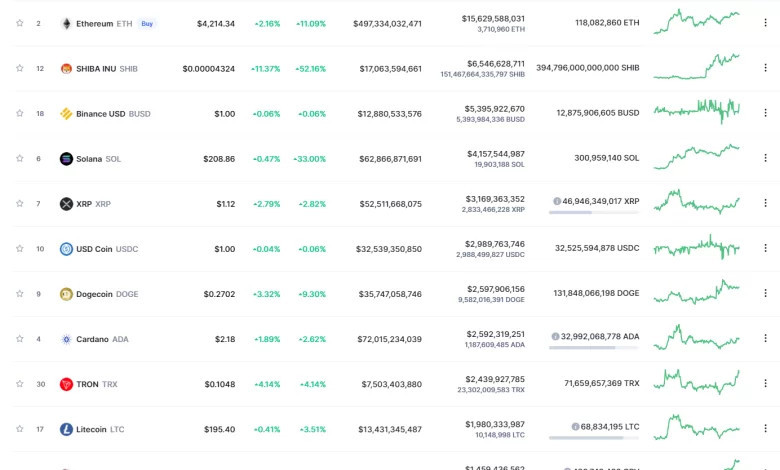Click the Cardano logo icon
The image size is (780, 470).
click(x=66, y=339)
